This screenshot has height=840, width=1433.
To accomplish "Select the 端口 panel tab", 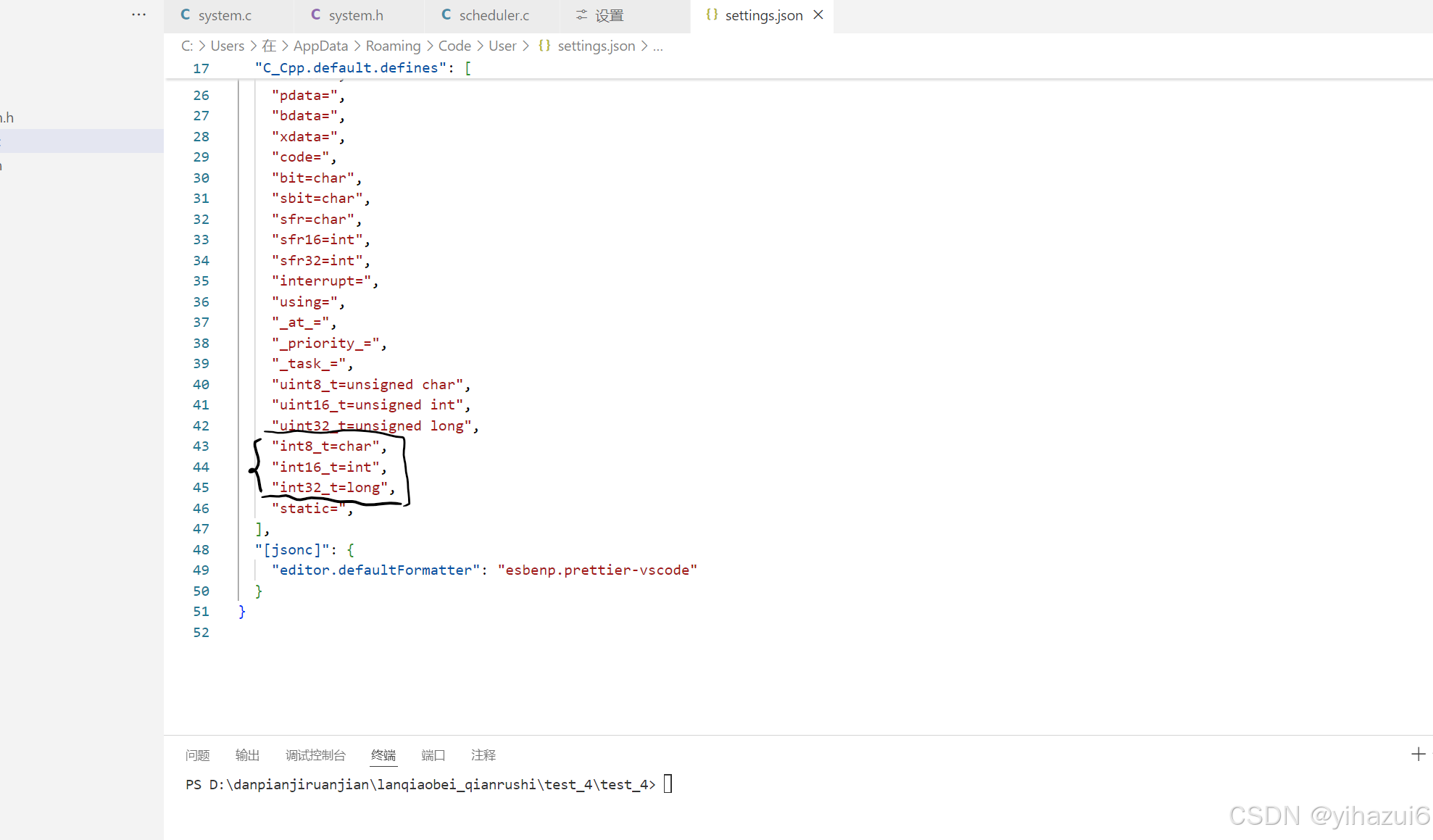I will tap(433, 755).
